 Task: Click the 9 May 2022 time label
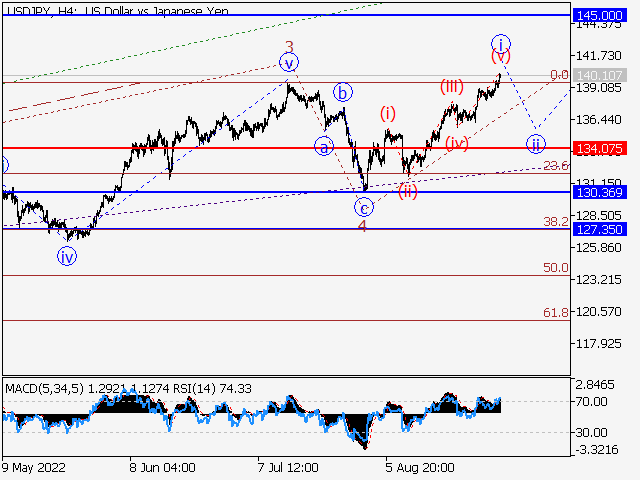click(x=33, y=467)
